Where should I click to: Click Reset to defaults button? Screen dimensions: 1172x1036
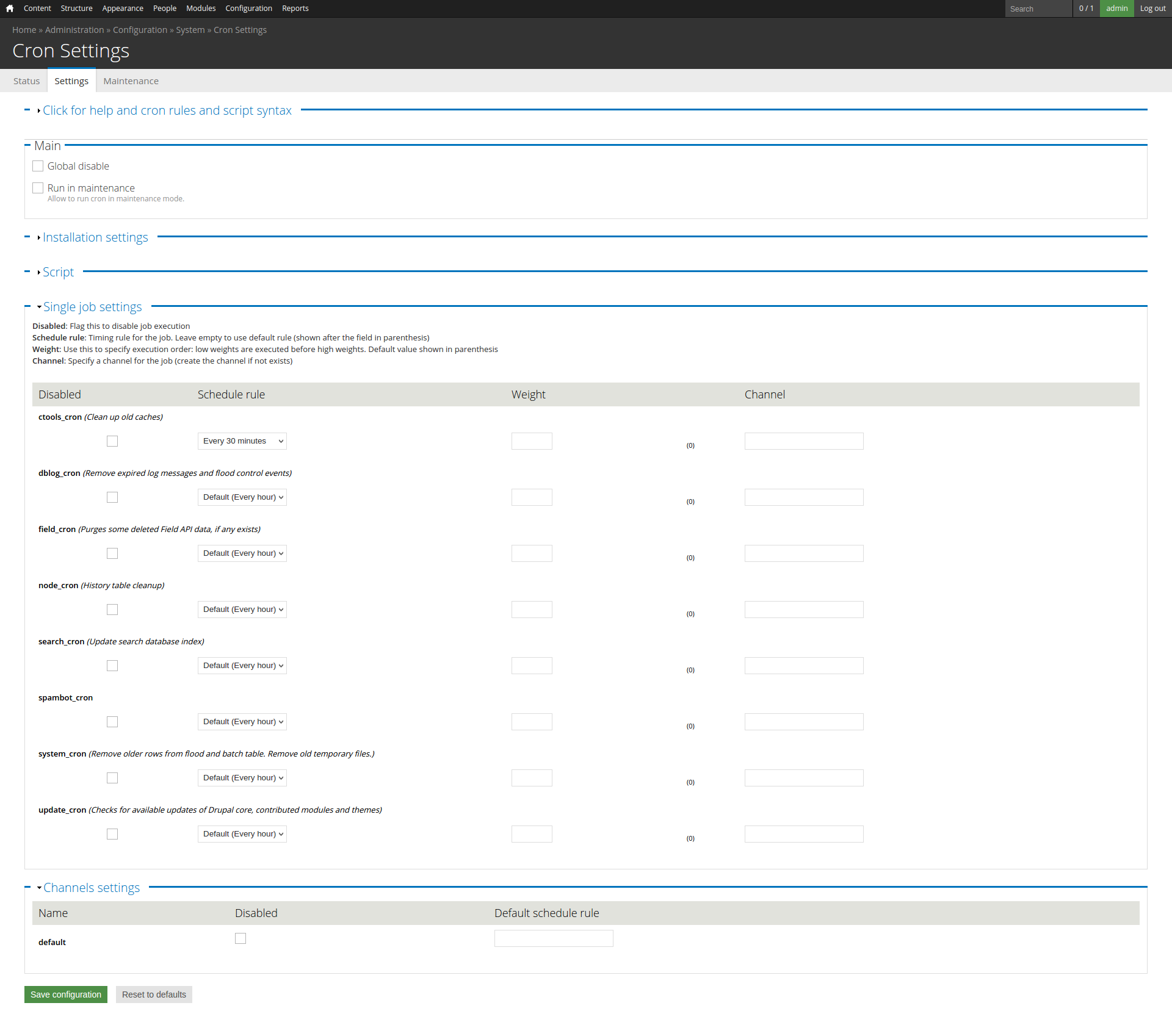click(154, 995)
